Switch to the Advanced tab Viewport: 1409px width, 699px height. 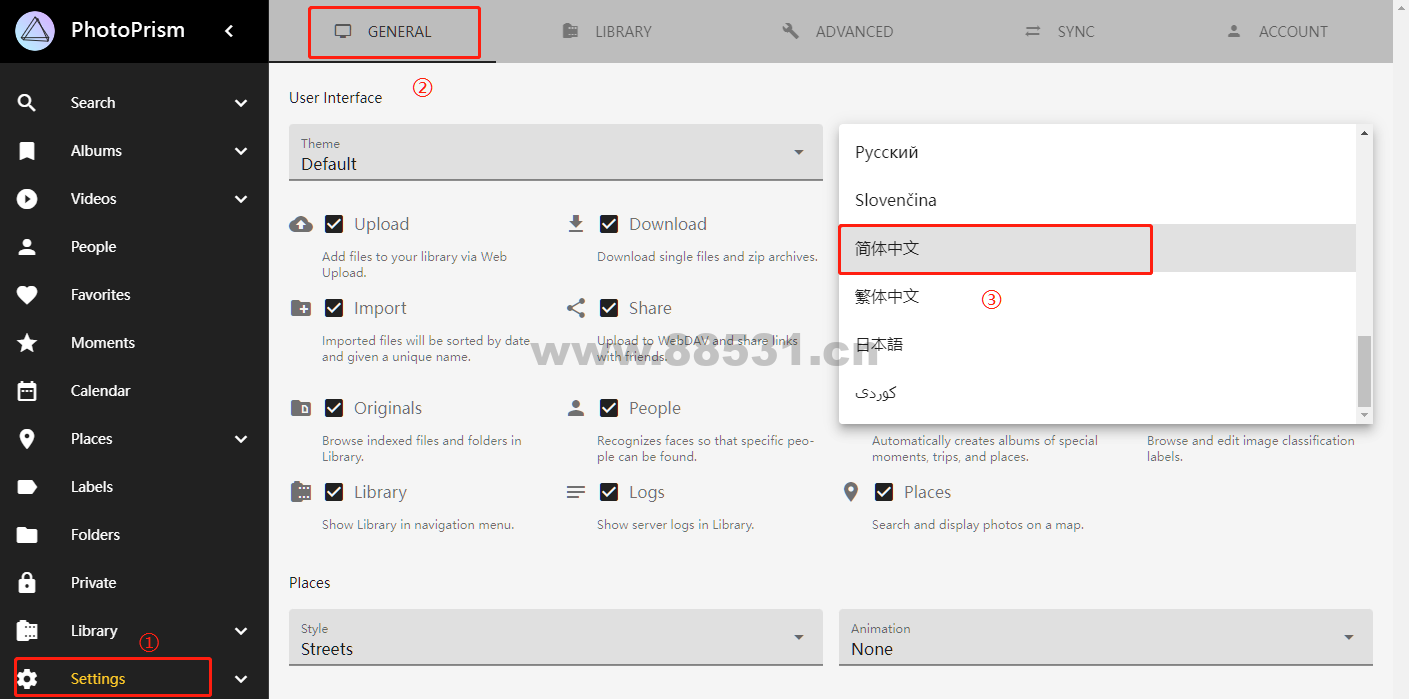click(837, 31)
